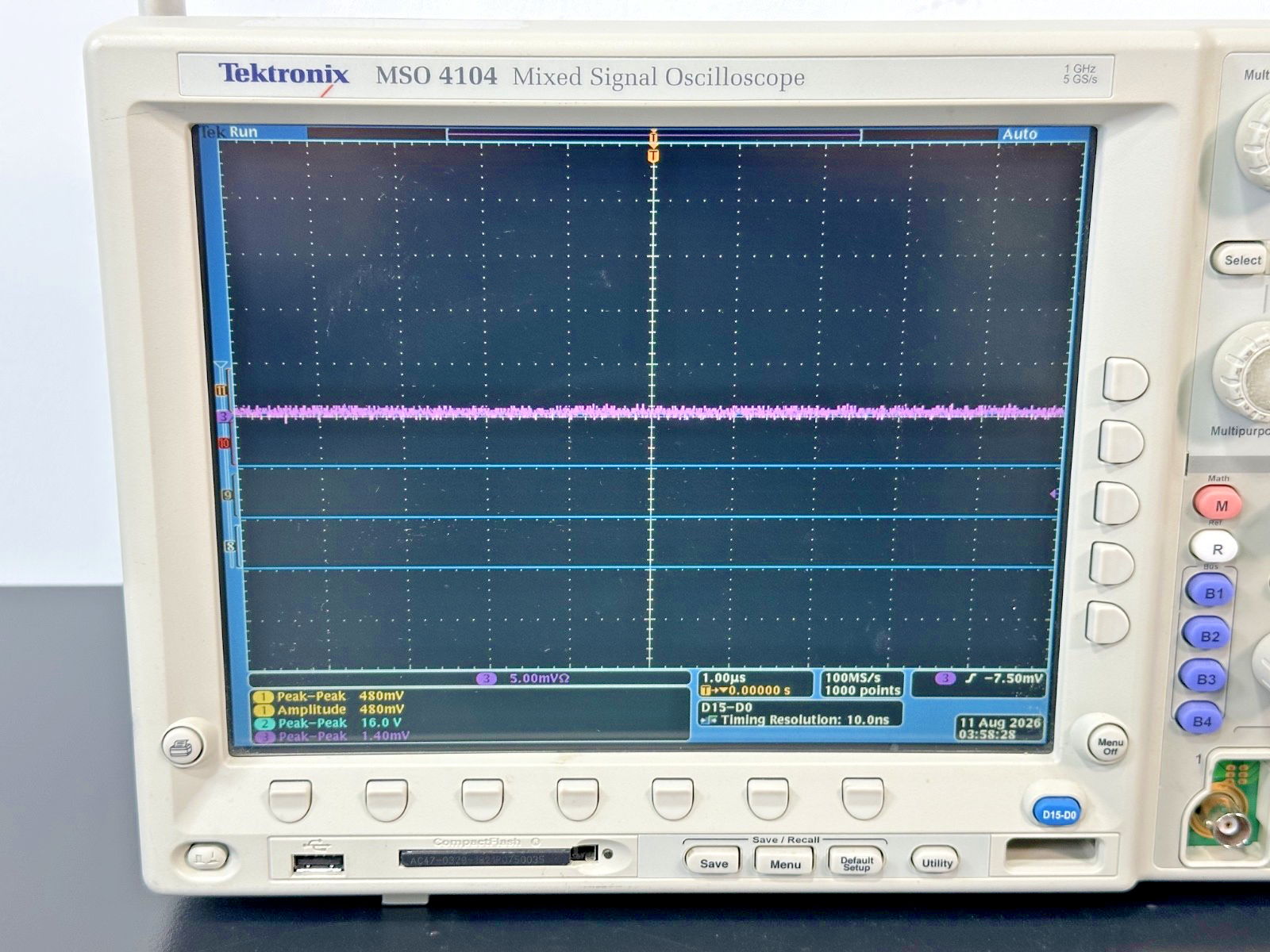Tap the CompactFlash card slot
The height and width of the screenshot is (952, 1270).
(x=484, y=858)
